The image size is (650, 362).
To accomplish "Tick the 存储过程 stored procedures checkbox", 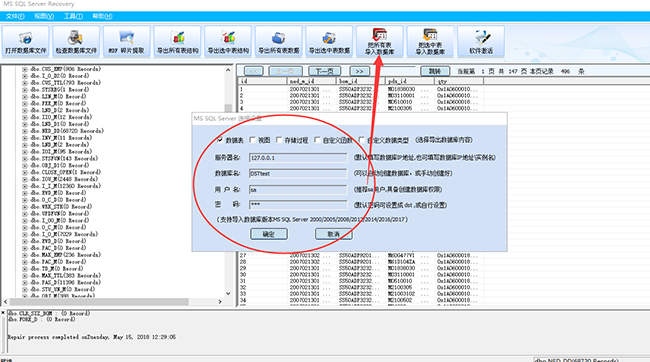I will tap(279, 140).
